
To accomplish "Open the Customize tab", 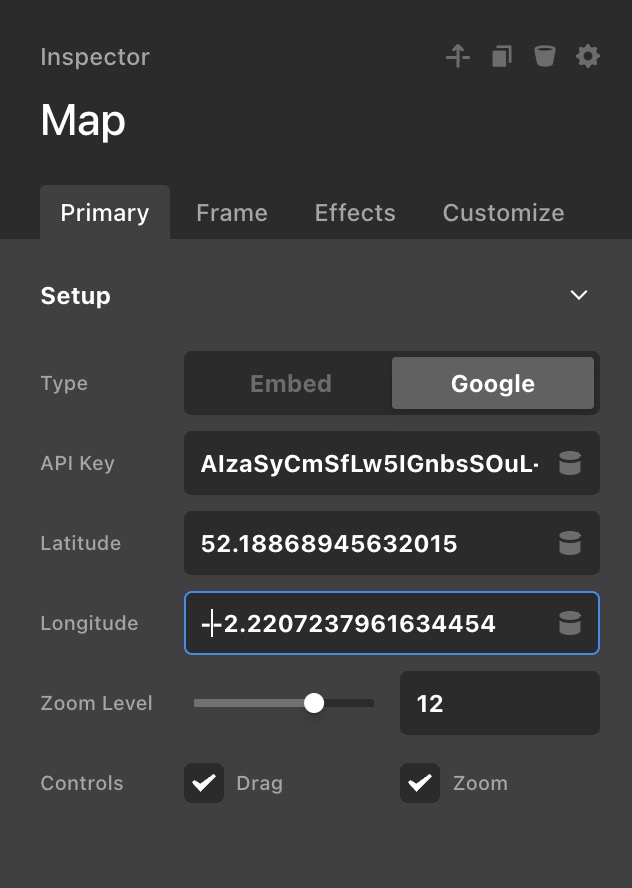I will [x=503, y=213].
